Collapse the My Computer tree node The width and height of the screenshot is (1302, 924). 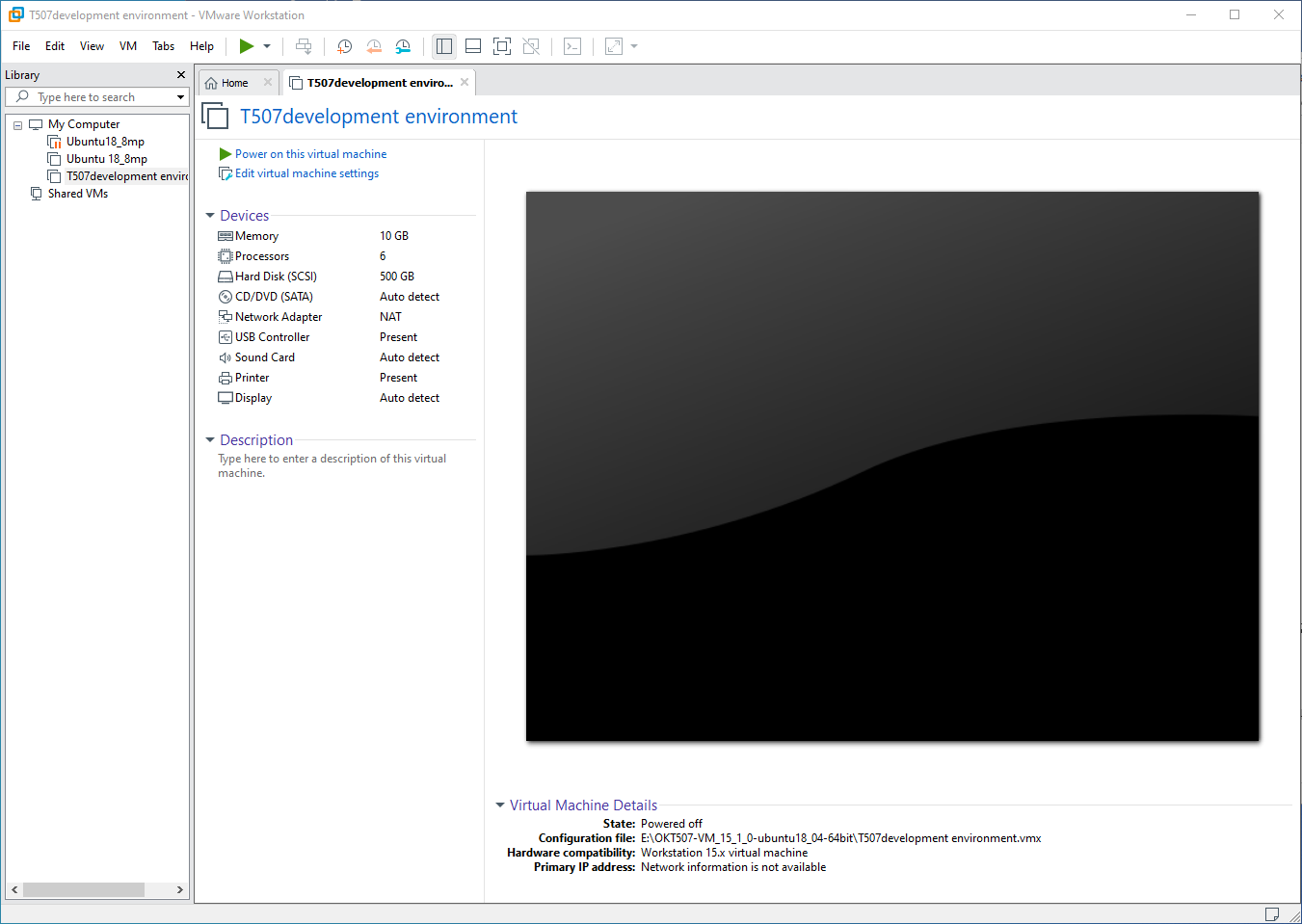tap(17, 125)
